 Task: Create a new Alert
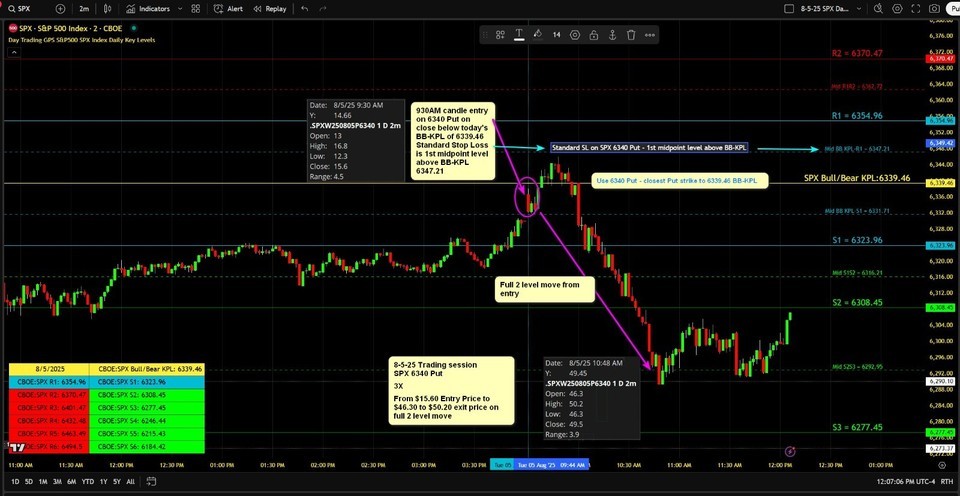pos(228,9)
